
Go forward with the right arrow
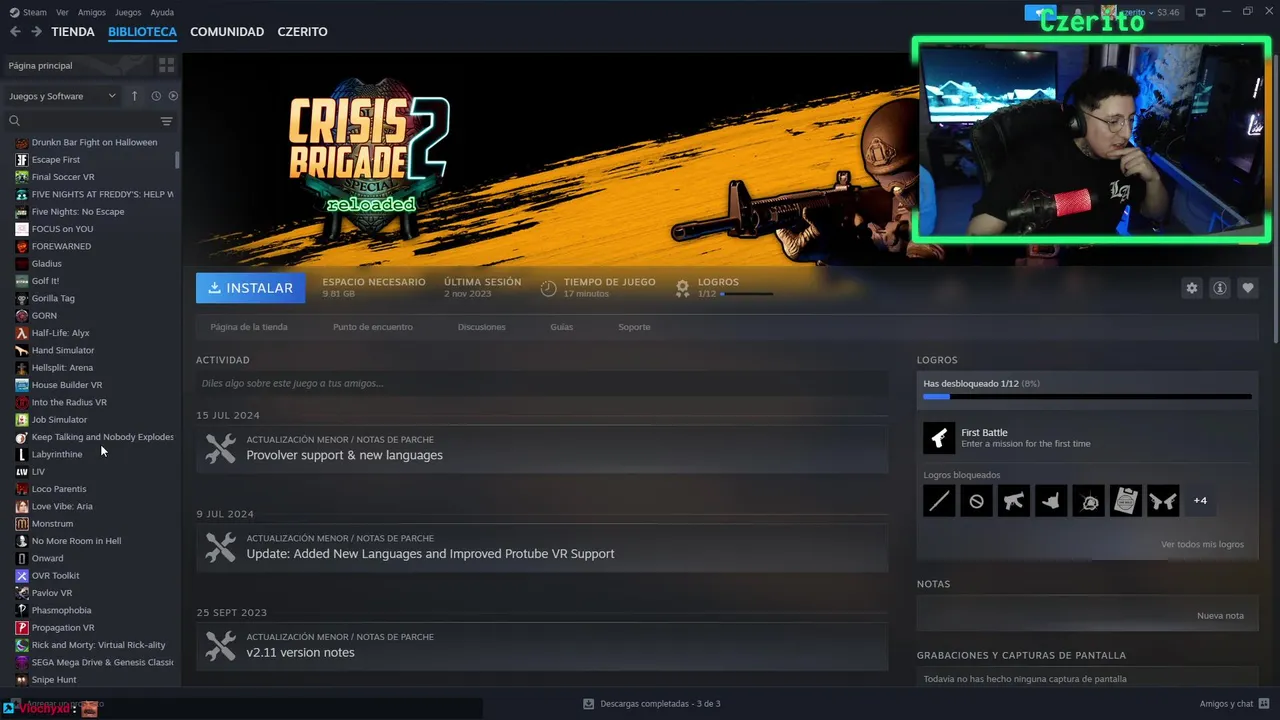click(x=36, y=32)
